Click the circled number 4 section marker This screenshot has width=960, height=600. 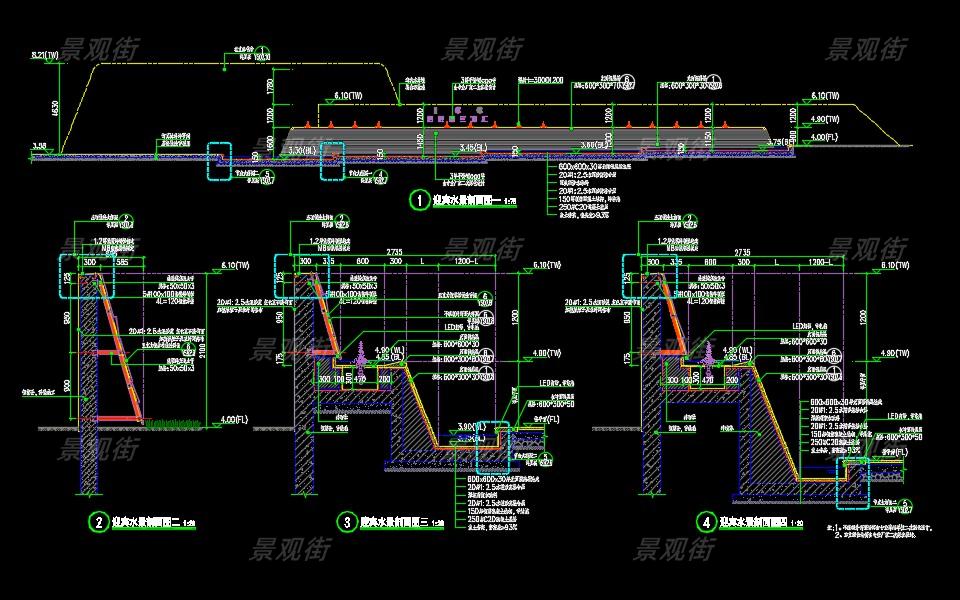(707, 521)
